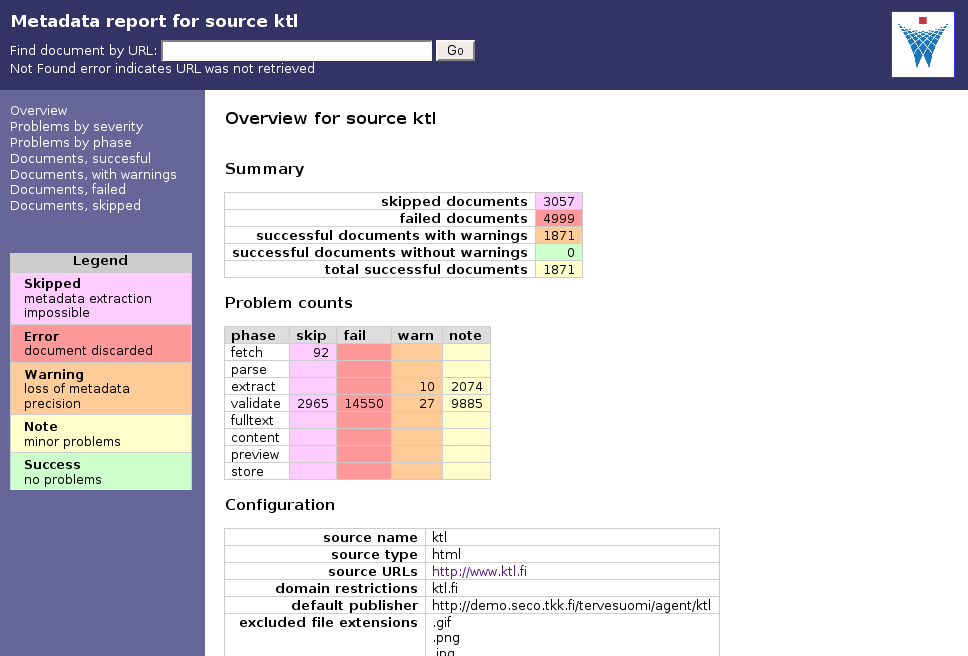Click the skip column header
968x656 pixels.
pos(313,335)
